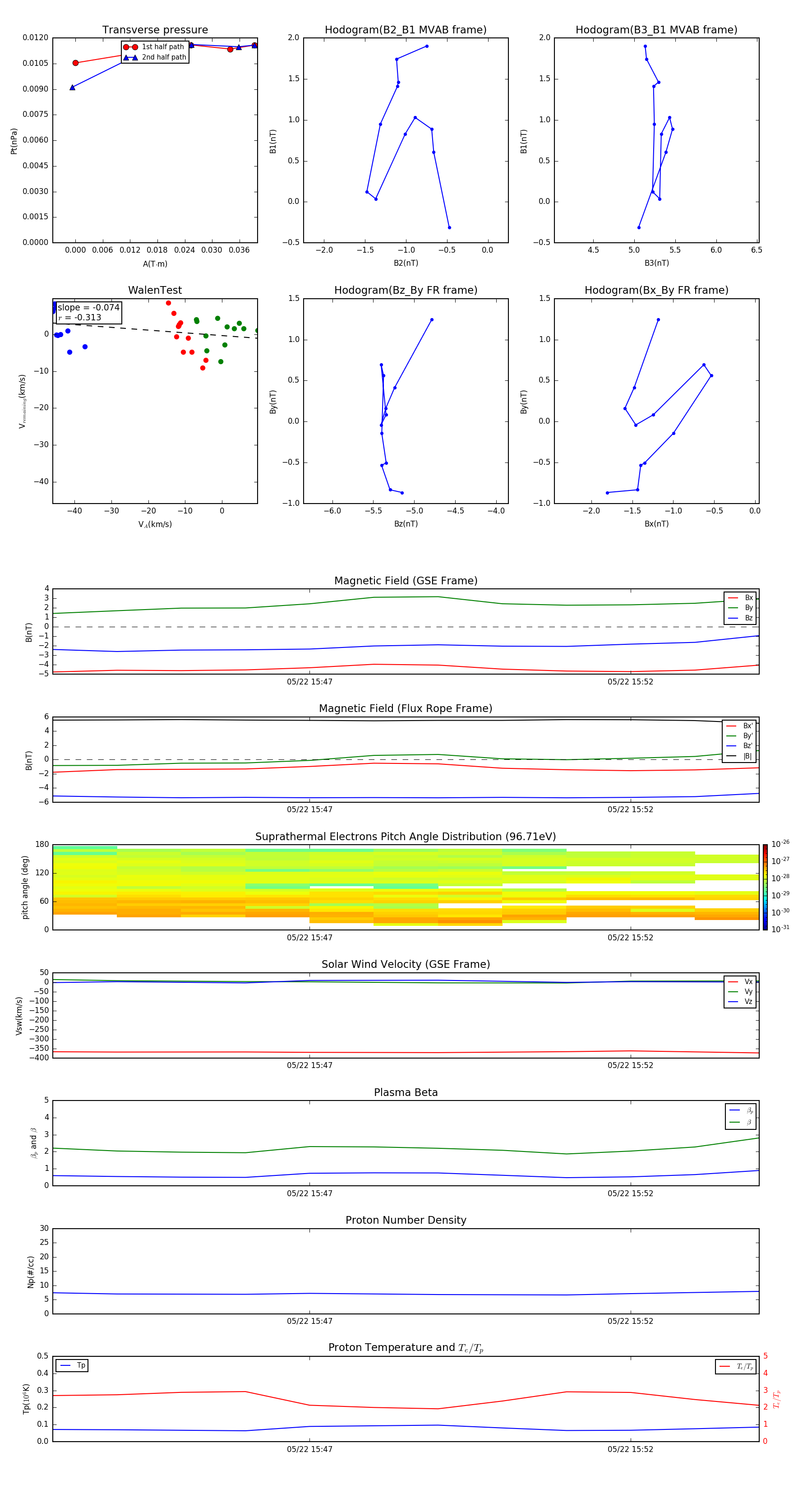Click 'A(T·m)' x-axis label
This screenshot has height=1489, width=812.
(155, 264)
